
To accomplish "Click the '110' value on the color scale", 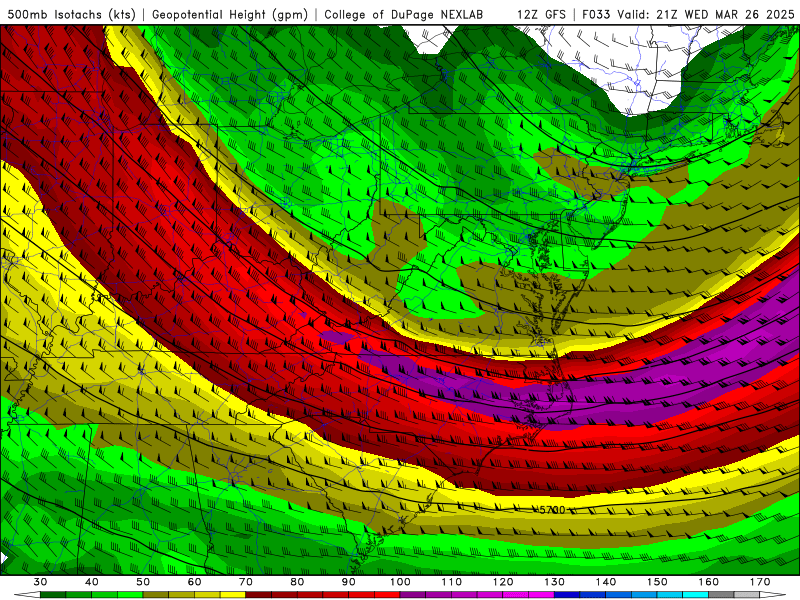I will point(452,582).
